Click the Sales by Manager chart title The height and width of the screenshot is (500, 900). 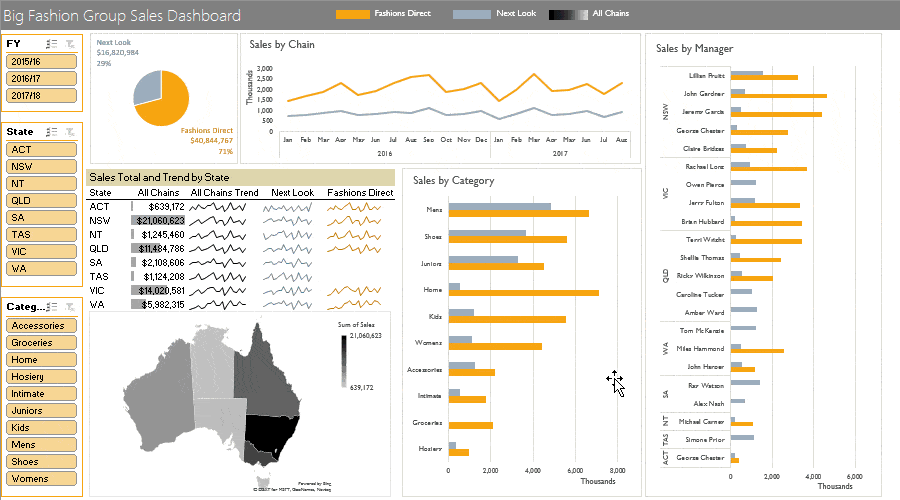coord(695,49)
